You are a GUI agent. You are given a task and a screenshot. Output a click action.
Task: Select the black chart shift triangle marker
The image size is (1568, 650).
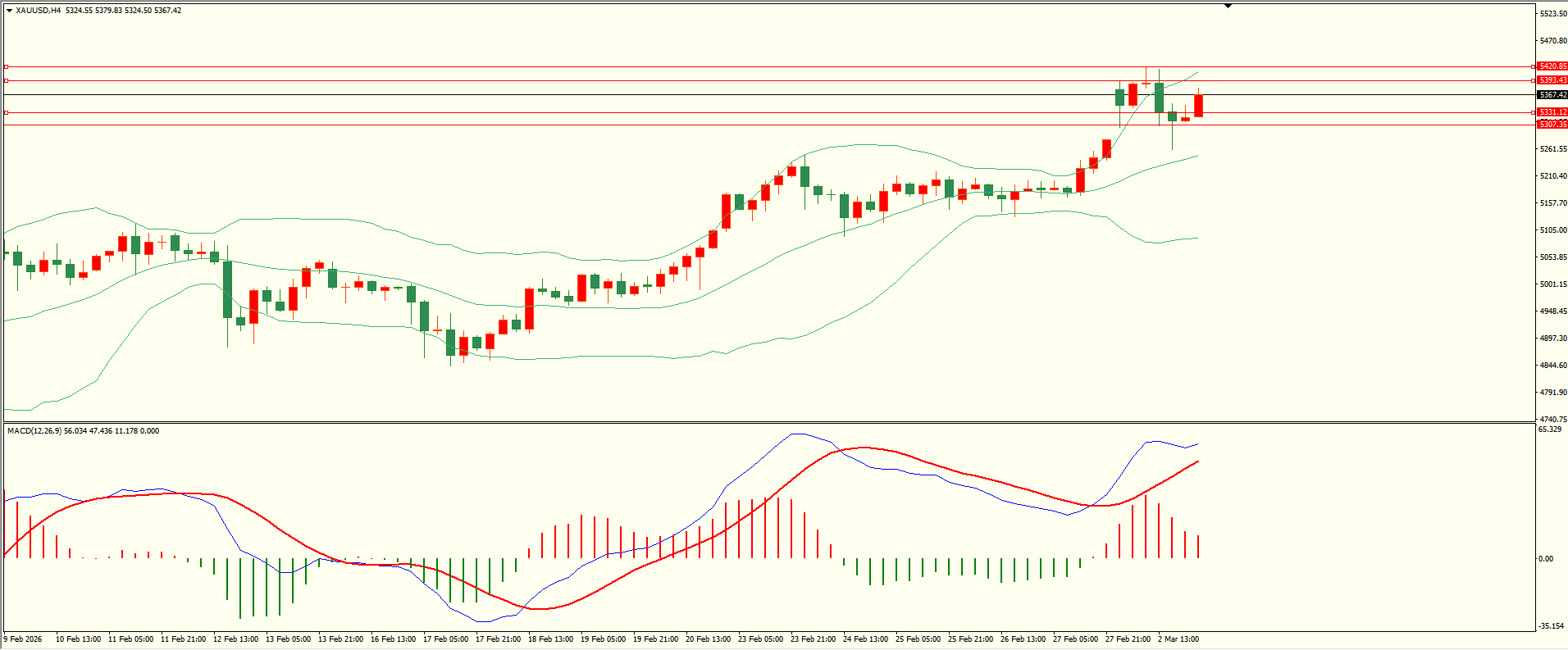coord(1228,7)
